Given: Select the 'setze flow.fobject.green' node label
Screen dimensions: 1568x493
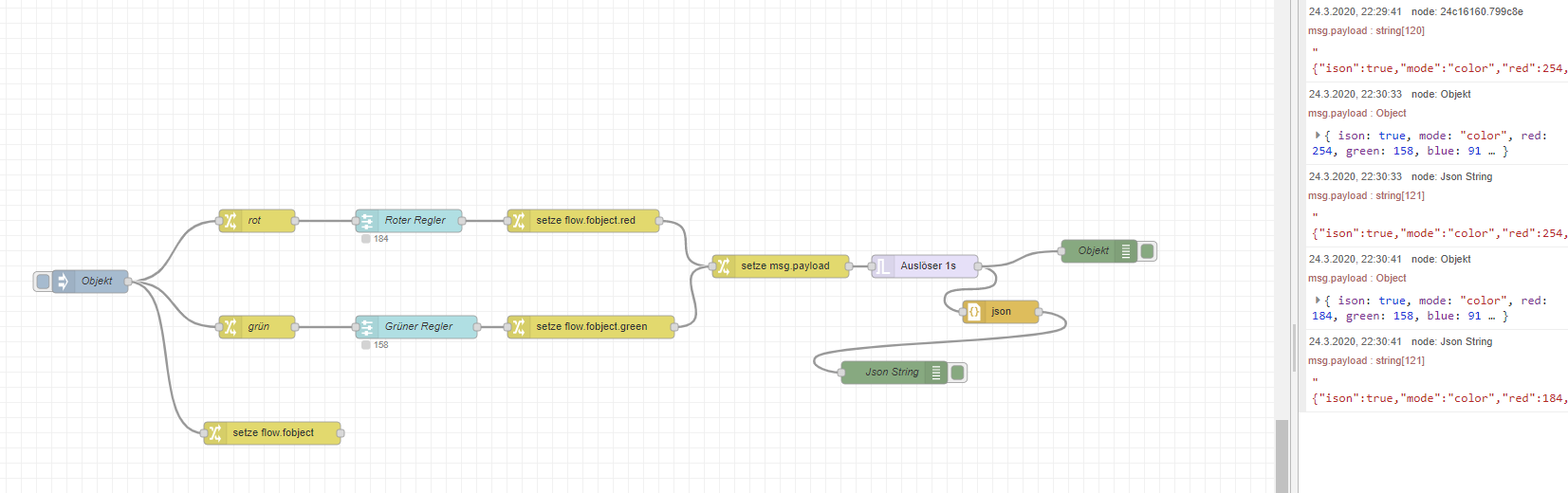Looking at the screenshot, I should [x=592, y=327].
